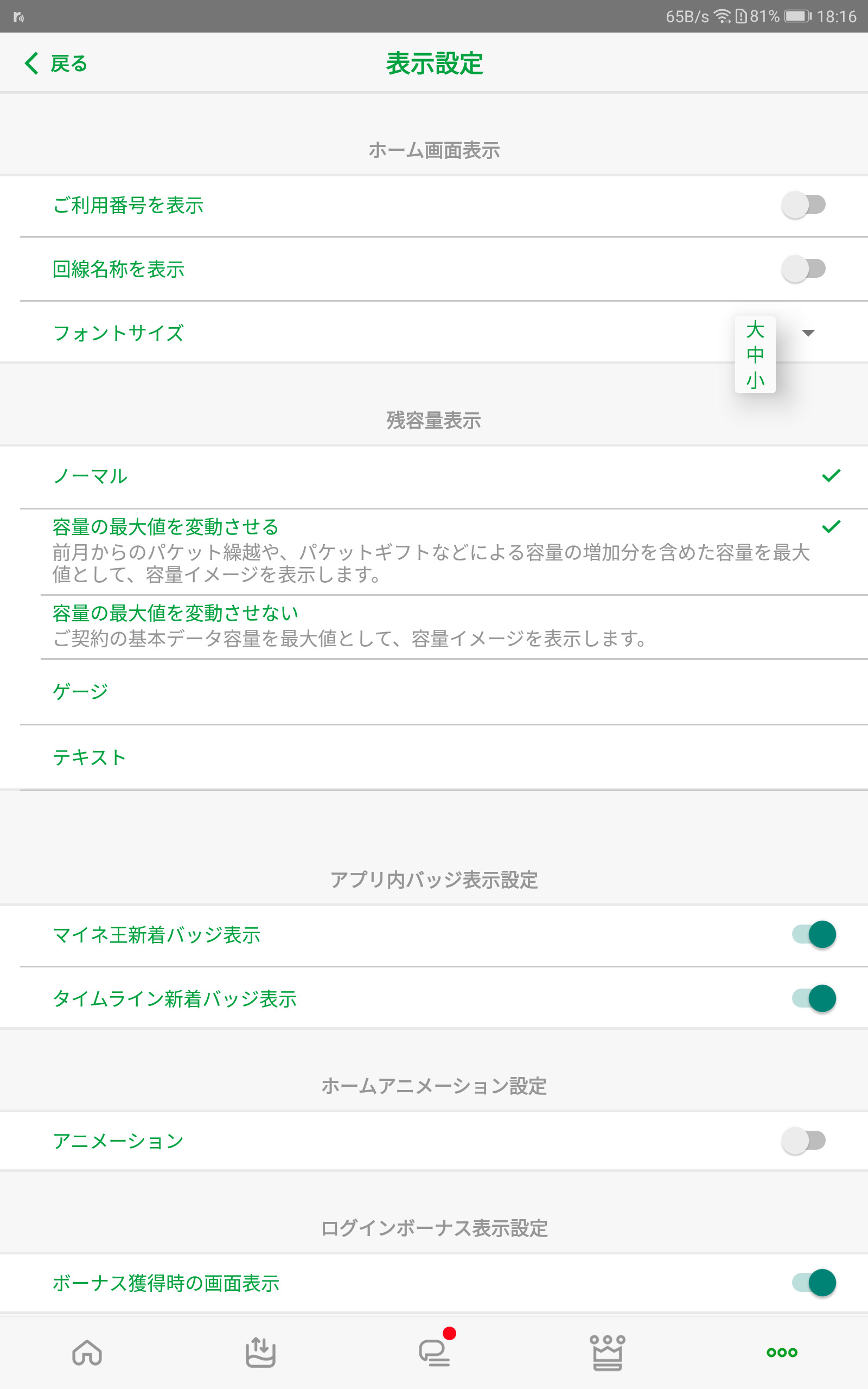
Task: Tap the three-circle more menu icon
Action: (781, 1352)
